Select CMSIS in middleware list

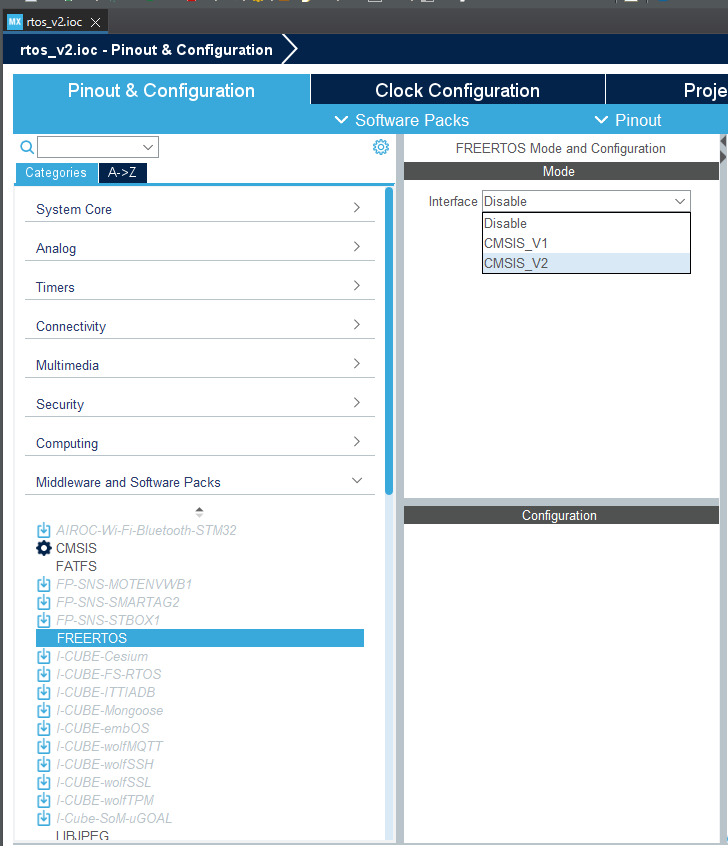click(76, 548)
